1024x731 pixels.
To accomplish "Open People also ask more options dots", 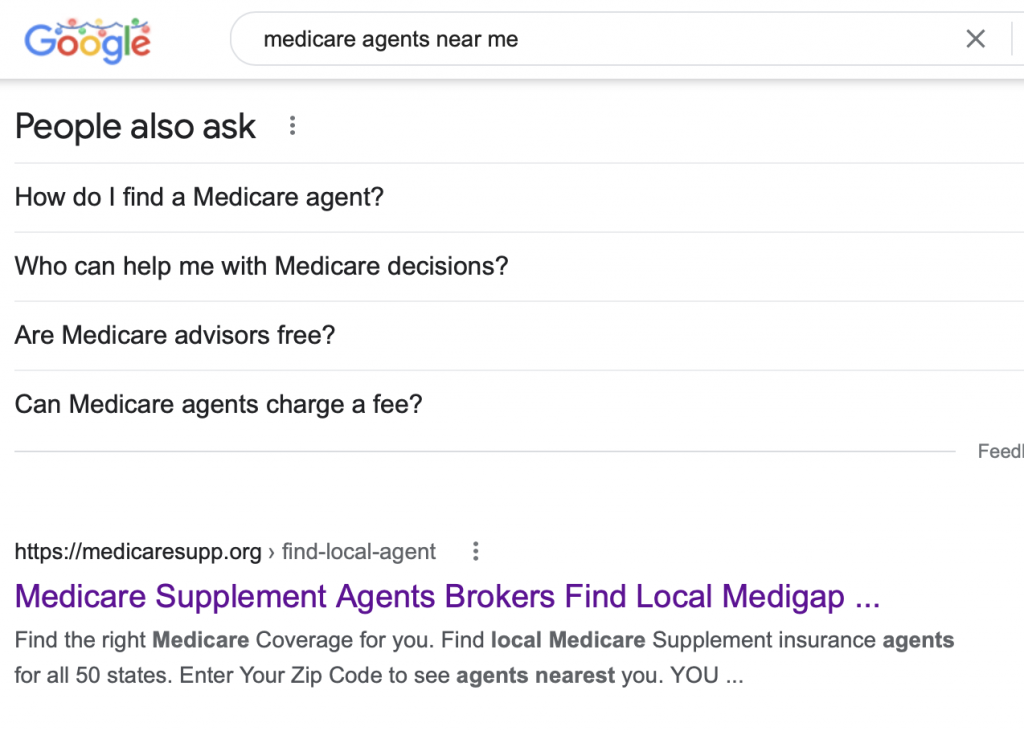I will pos(293,125).
